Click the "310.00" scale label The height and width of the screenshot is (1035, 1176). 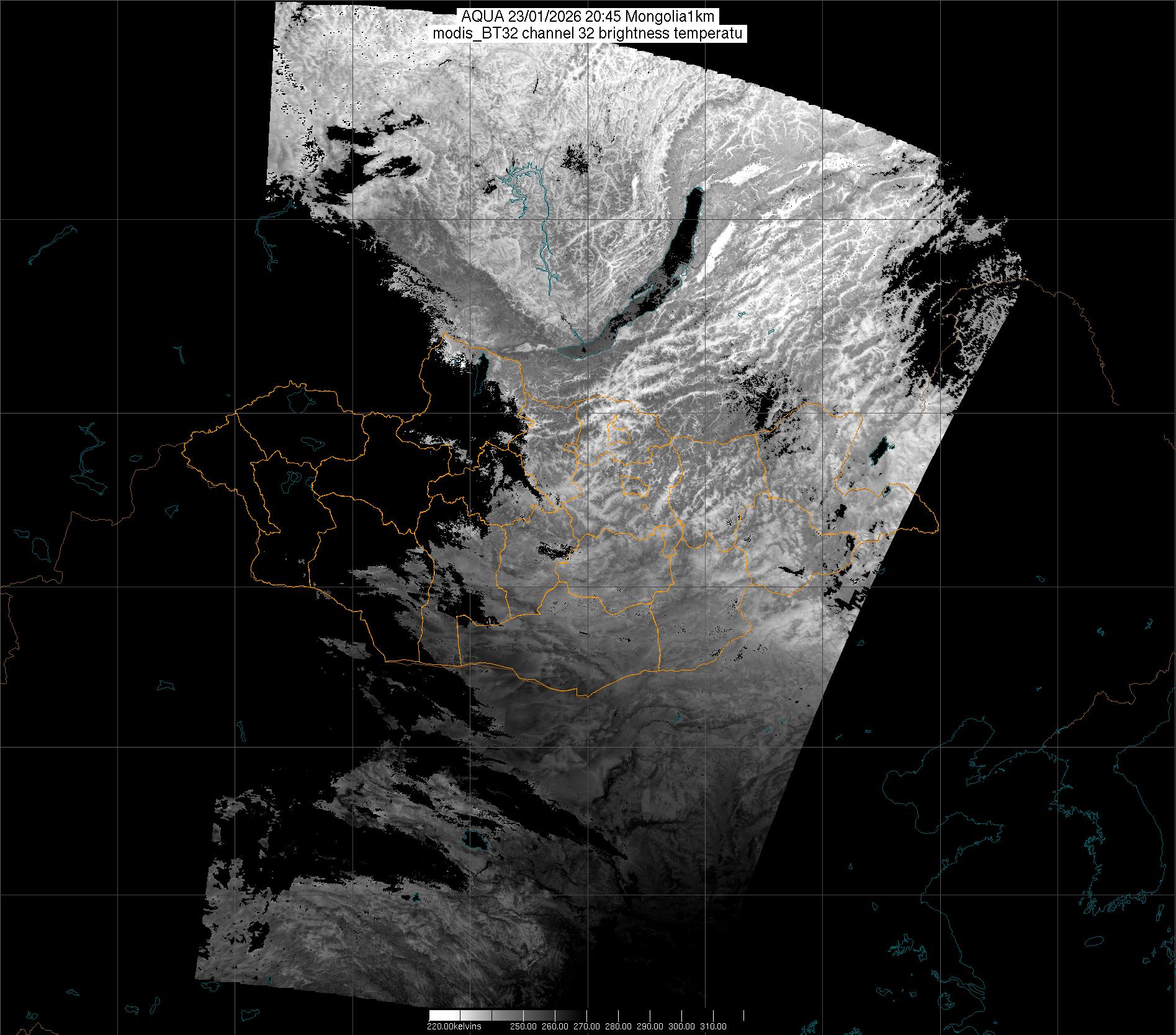pyautogui.click(x=713, y=1026)
